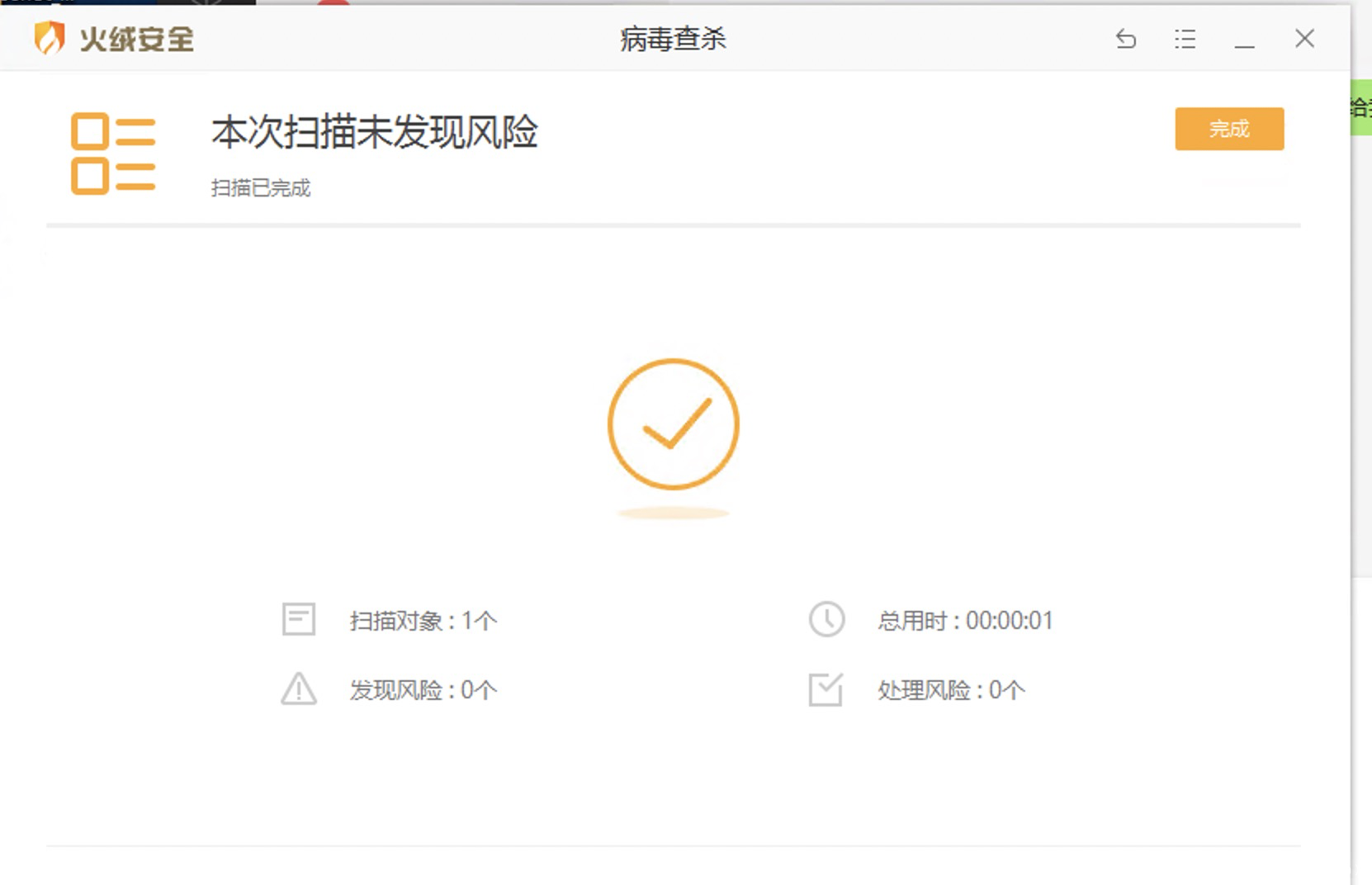Click the 病毒查杀 window title
The height and width of the screenshot is (885, 1372).
coord(673,39)
